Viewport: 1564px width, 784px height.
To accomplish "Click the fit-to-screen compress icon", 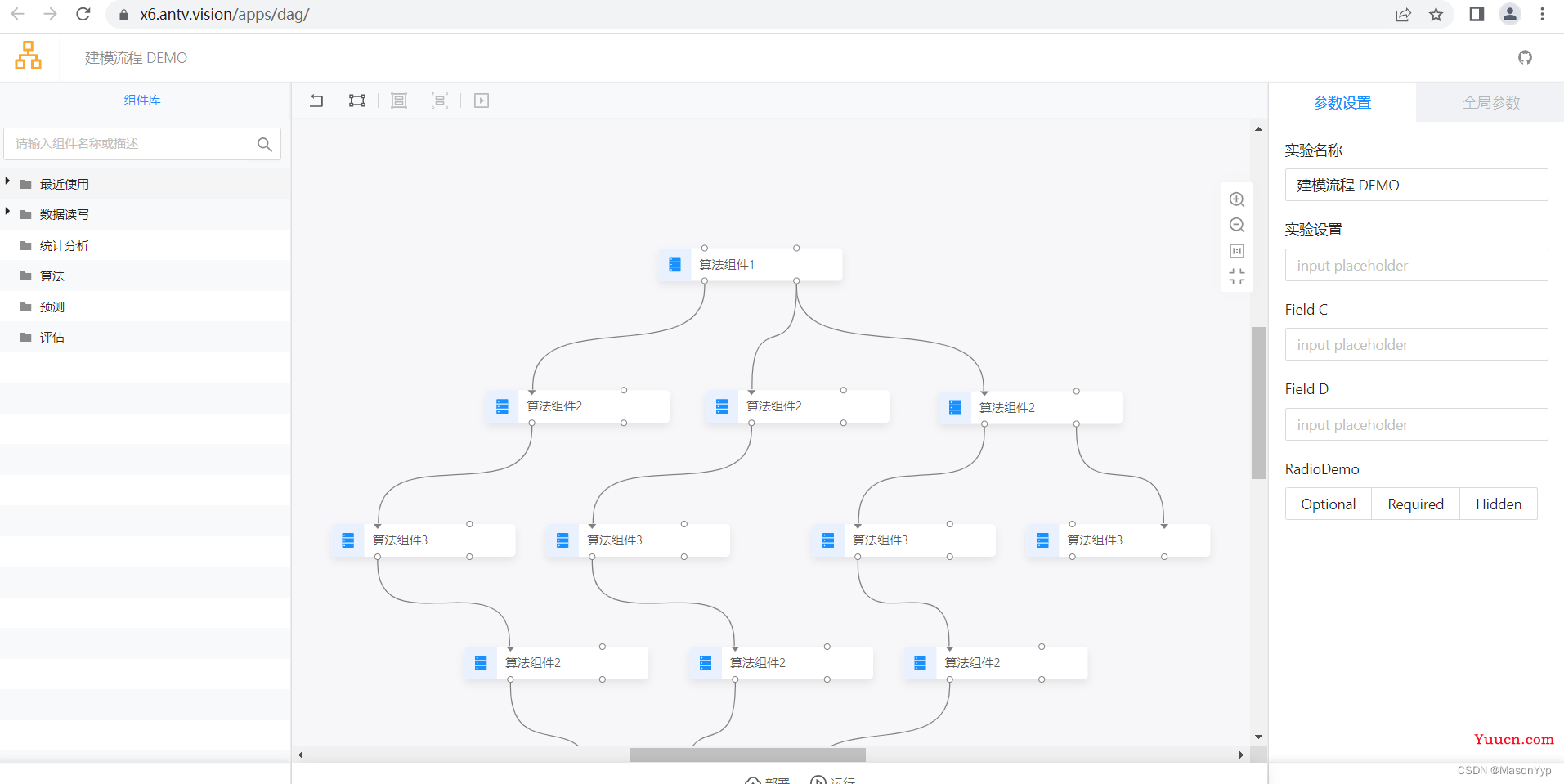I will 1237,276.
